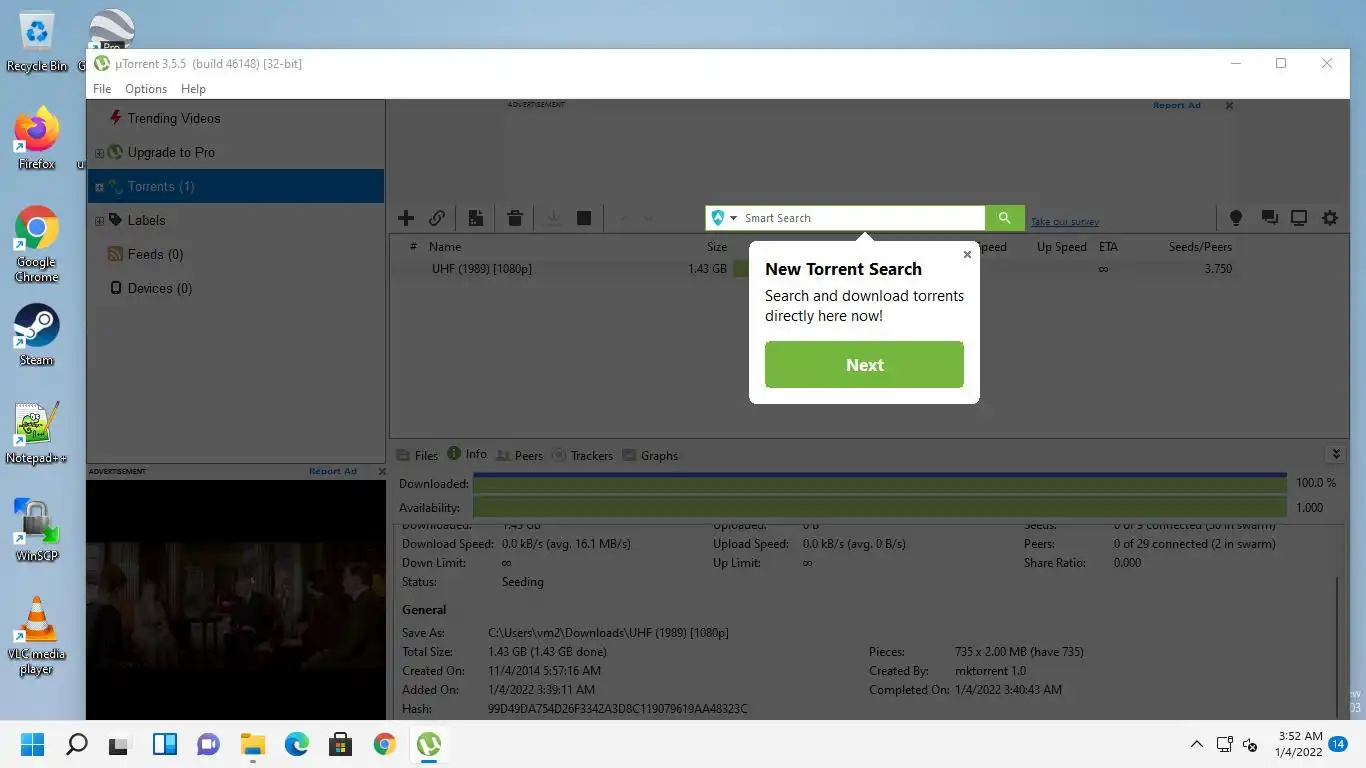The width and height of the screenshot is (1366, 768).
Task: Select Torrents (1) in the sidebar
Action: coord(160,186)
